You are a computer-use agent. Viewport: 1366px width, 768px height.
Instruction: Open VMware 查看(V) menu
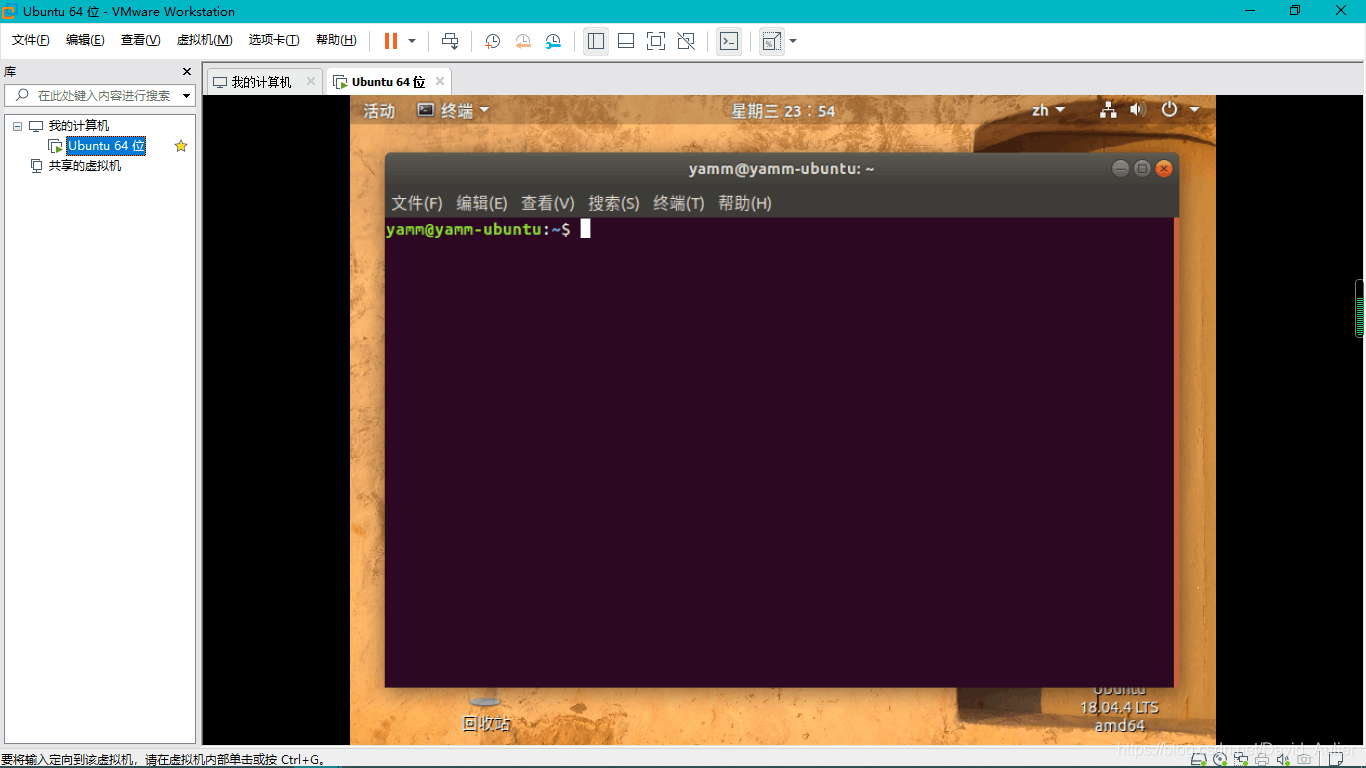140,40
